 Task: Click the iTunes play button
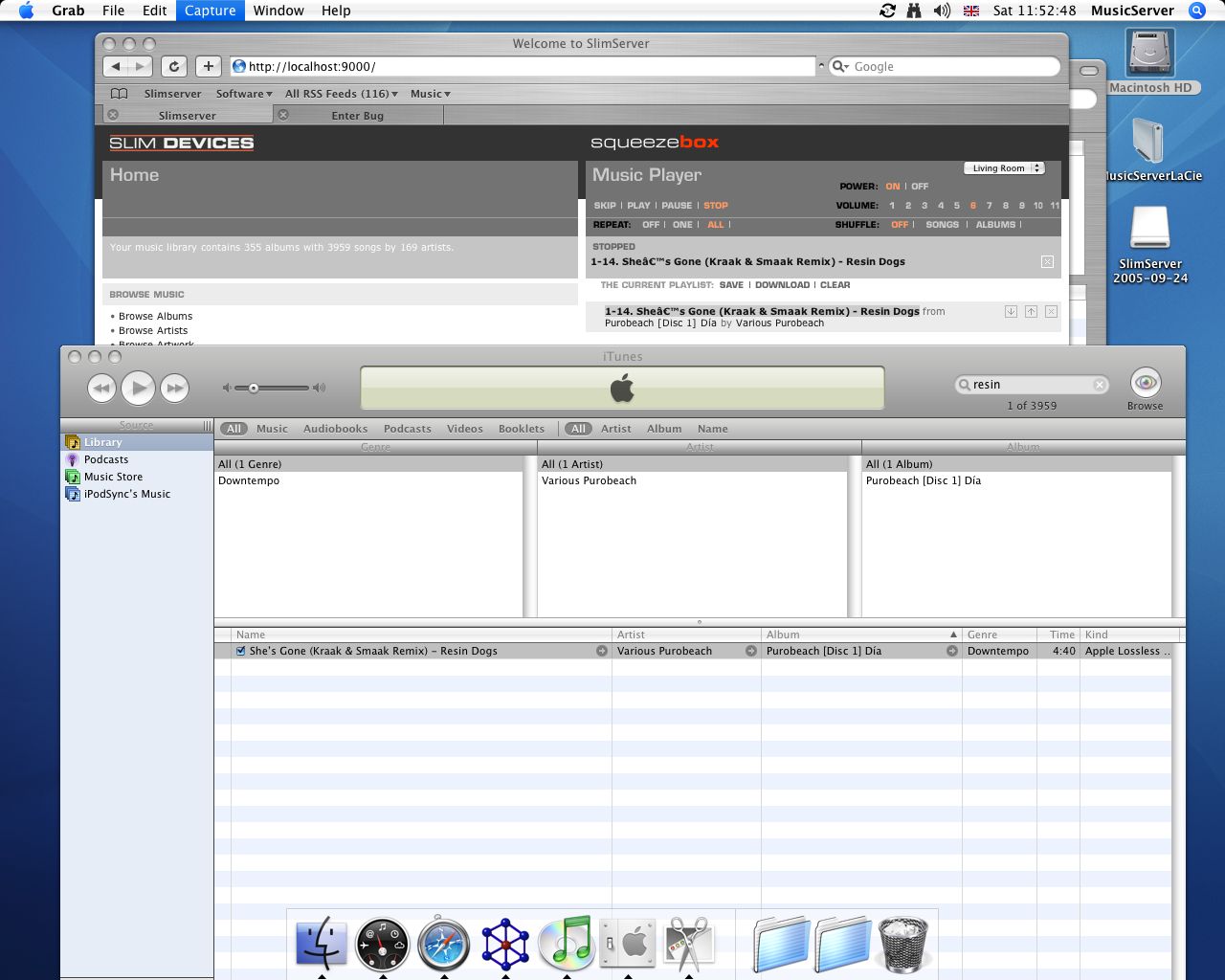138,388
